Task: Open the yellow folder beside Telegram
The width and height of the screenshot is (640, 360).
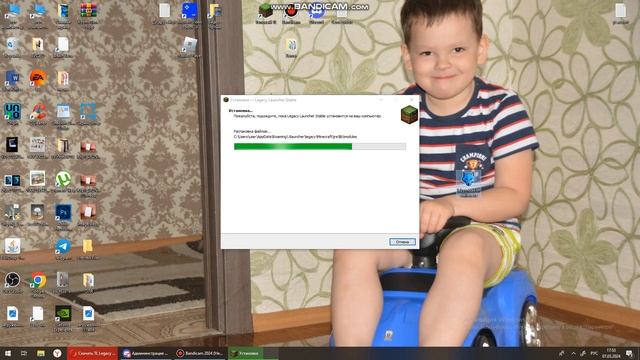Action: click(88, 247)
